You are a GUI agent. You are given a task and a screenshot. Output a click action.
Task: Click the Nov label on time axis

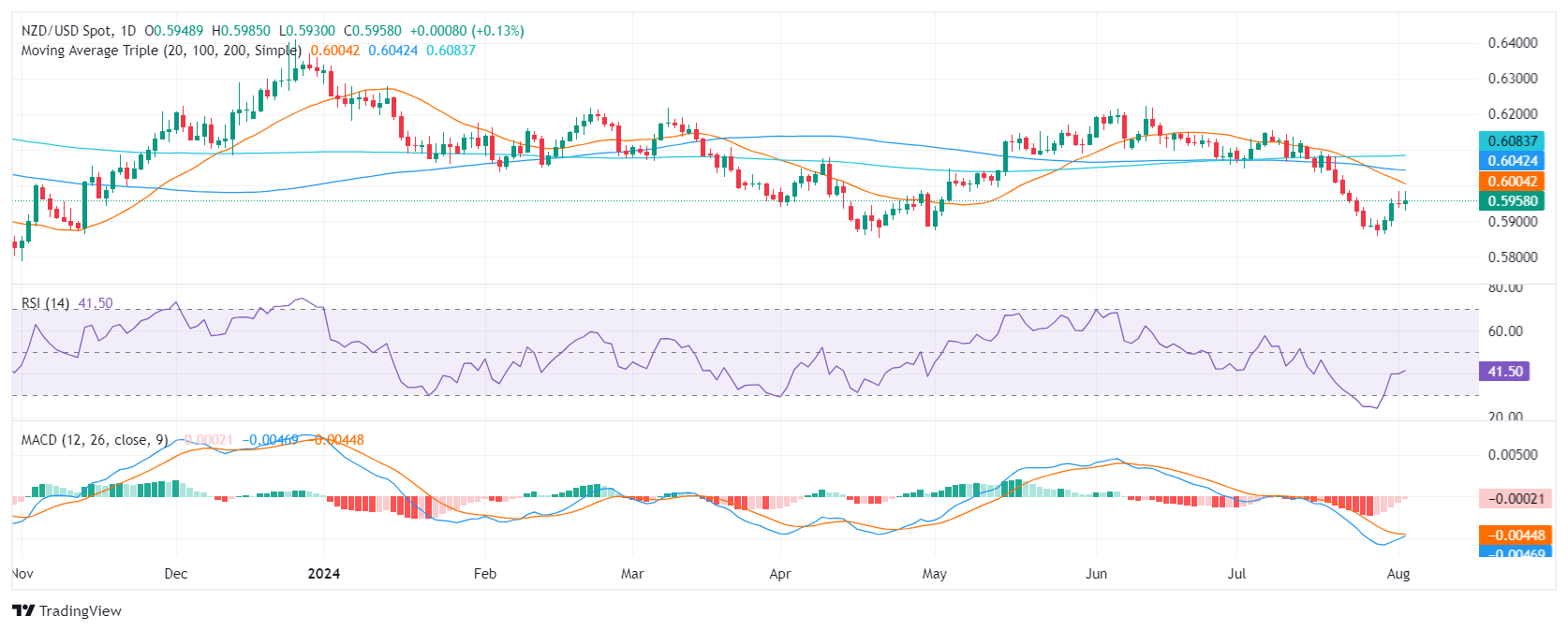tap(22, 573)
